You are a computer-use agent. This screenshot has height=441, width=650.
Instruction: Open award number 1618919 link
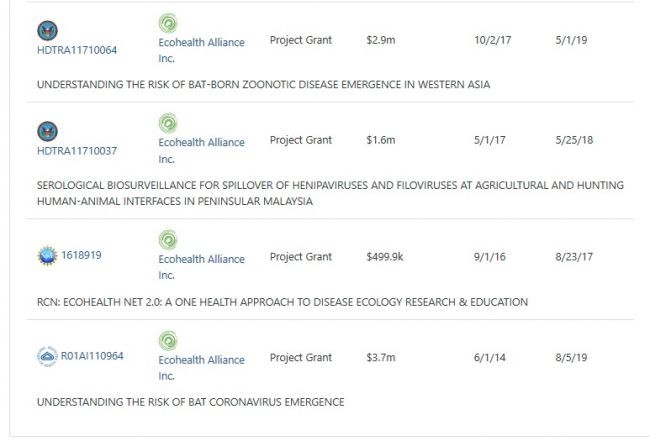coord(82,255)
